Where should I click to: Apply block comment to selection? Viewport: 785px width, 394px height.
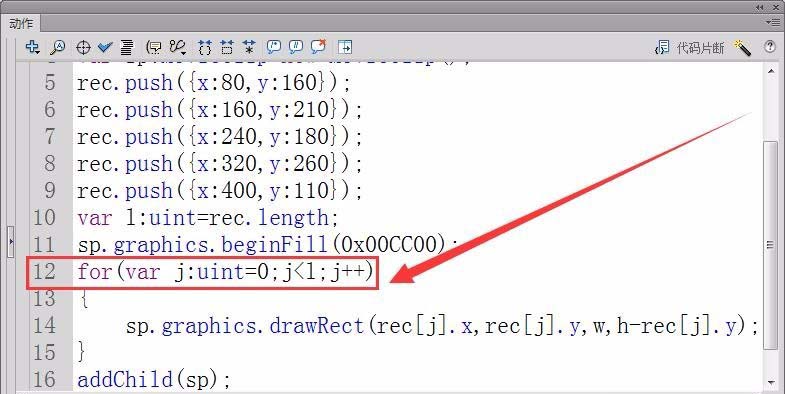click(273, 47)
